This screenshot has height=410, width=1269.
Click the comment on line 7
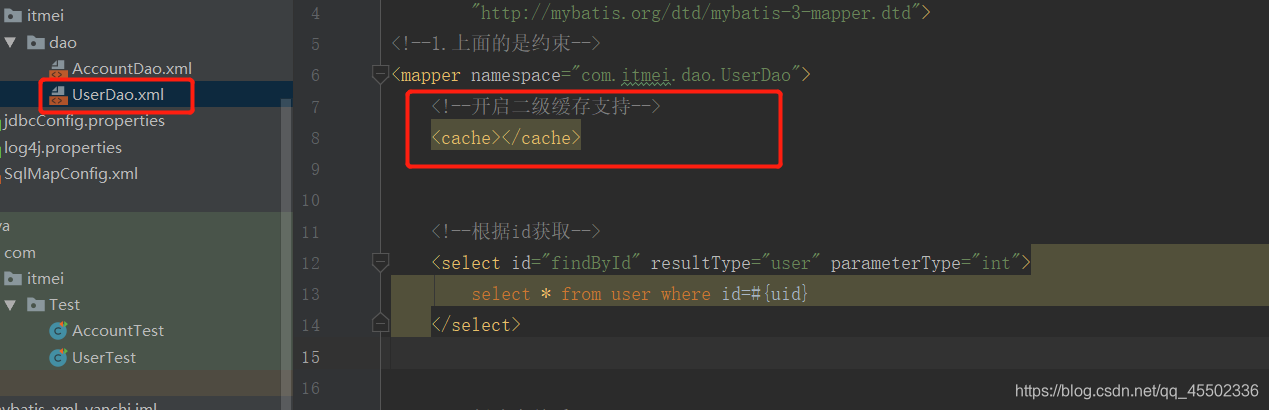pos(546,106)
